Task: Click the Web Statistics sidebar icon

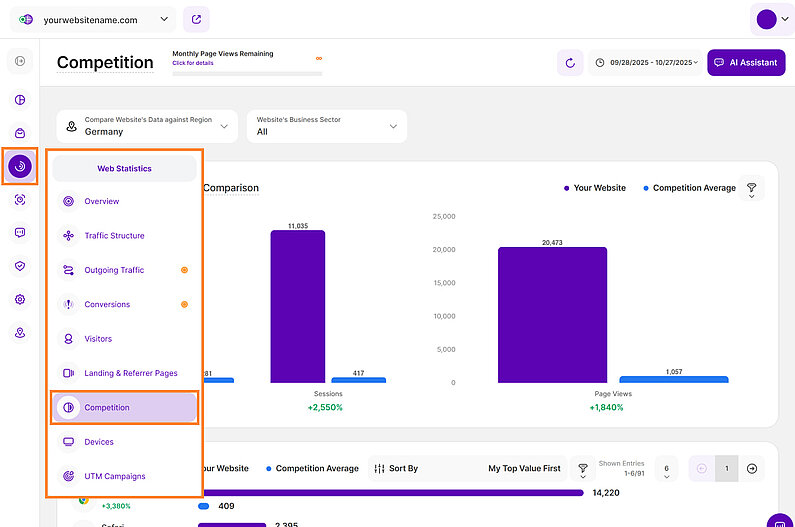Action: tap(20, 166)
